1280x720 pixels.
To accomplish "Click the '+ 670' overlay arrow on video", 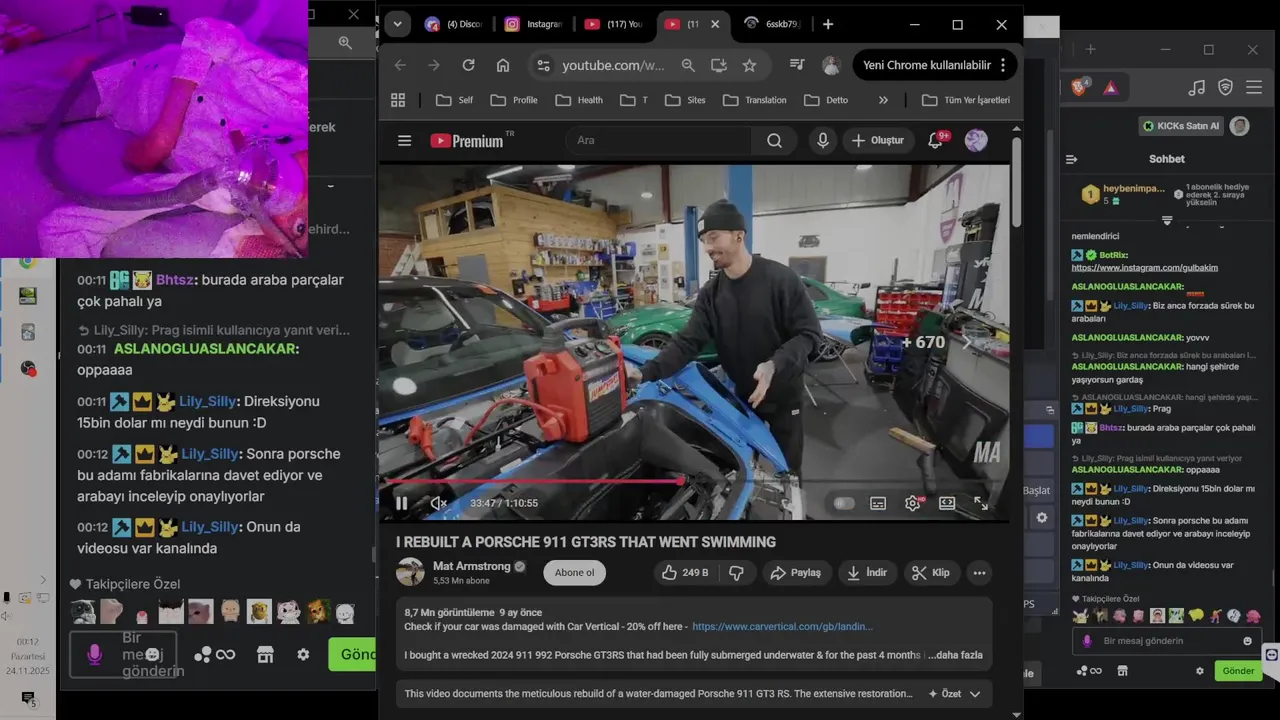I will point(967,342).
